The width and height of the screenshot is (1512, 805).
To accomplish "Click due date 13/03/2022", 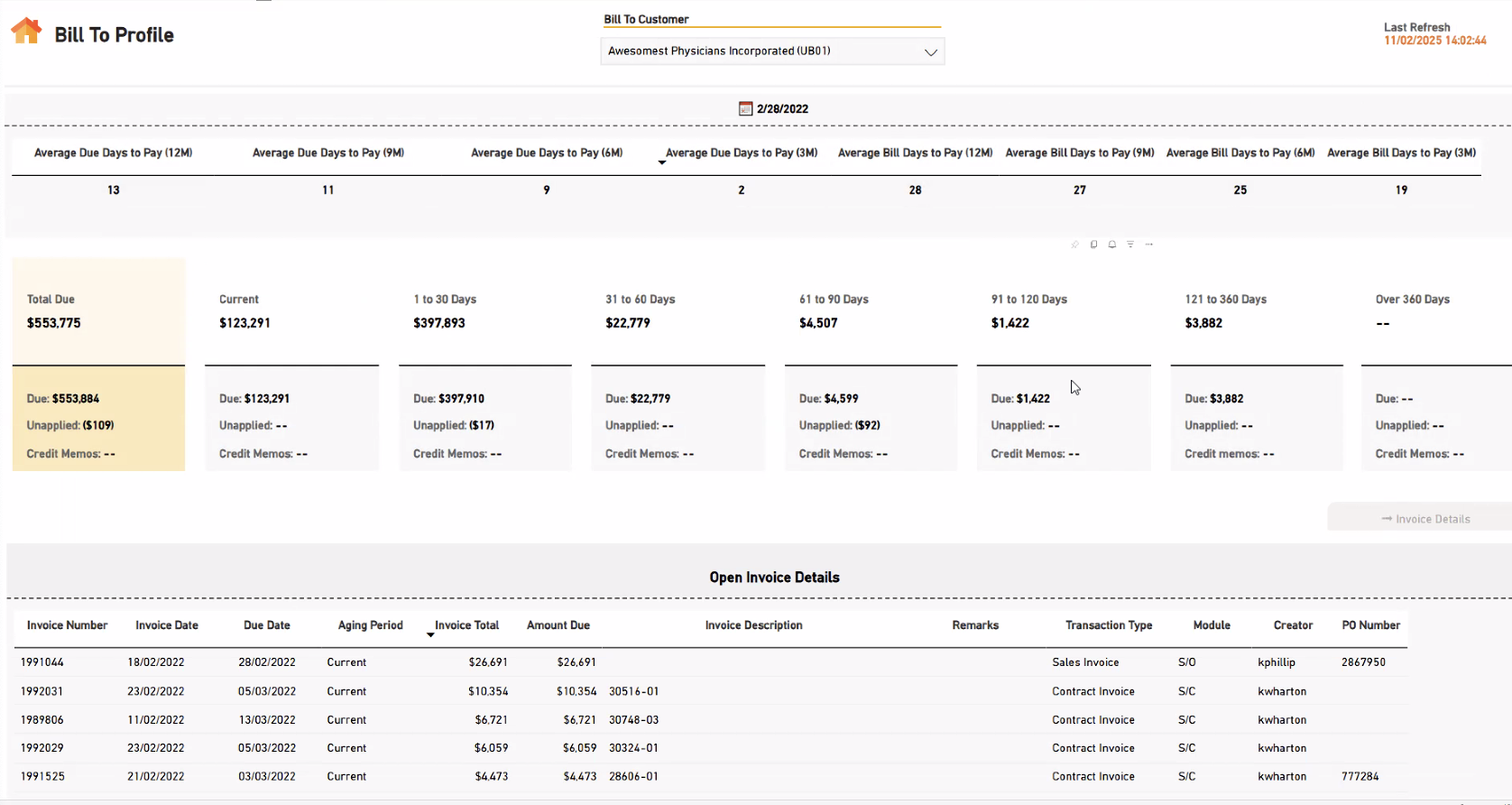I will tap(267, 720).
